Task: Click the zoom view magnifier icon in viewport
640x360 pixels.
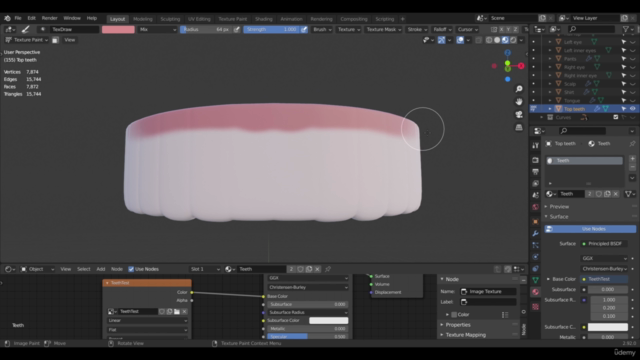Action: pyautogui.click(x=519, y=89)
